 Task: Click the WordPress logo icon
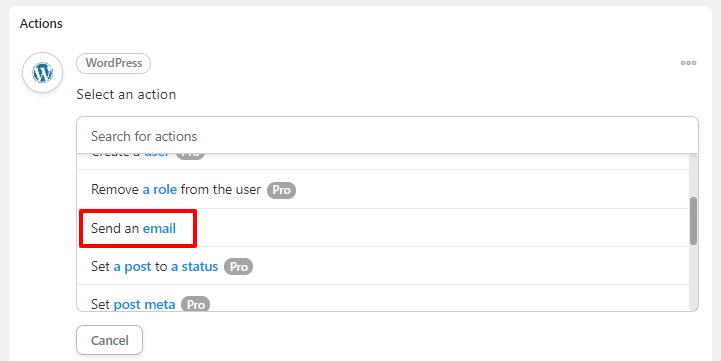point(42,73)
